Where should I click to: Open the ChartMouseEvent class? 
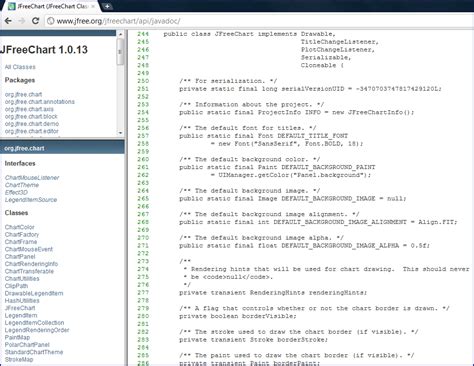click(x=29, y=249)
